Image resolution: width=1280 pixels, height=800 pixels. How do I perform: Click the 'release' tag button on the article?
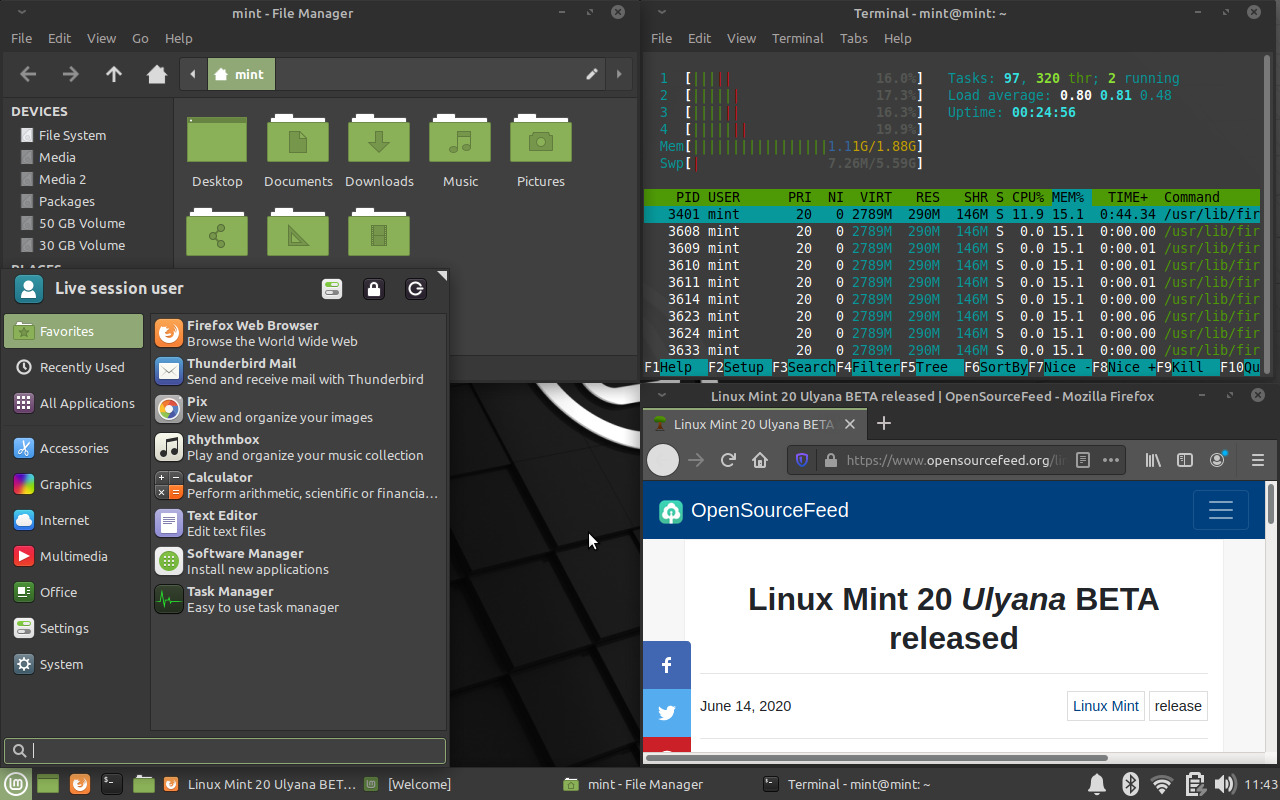pyautogui.click(x=1178, y=706)
